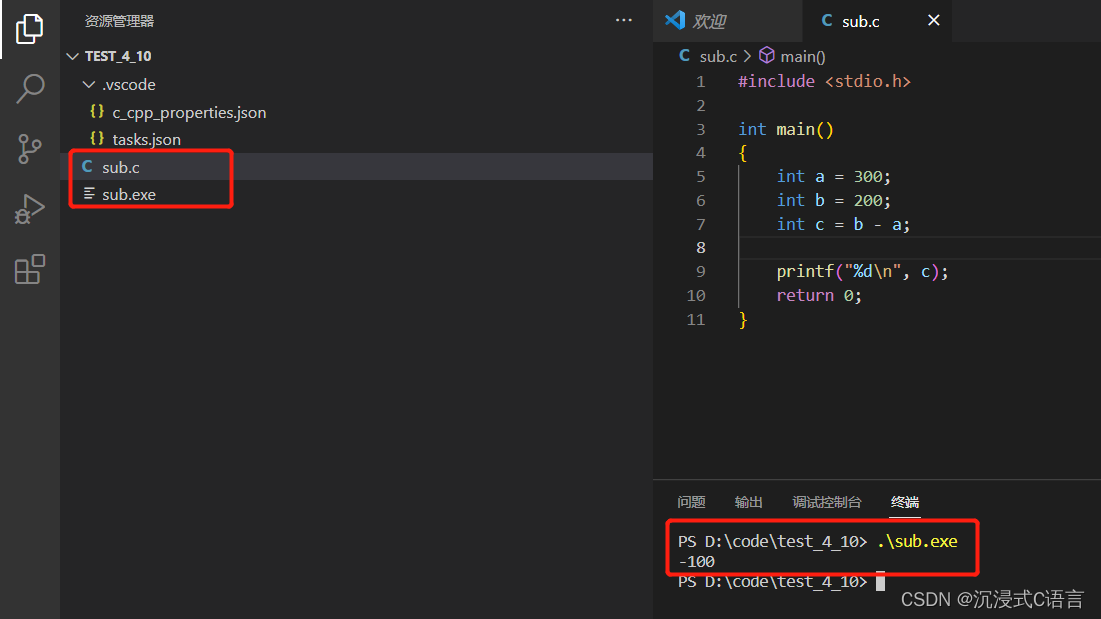Click the VS Code logo on the 欢迎 tab

coord(675,20)
